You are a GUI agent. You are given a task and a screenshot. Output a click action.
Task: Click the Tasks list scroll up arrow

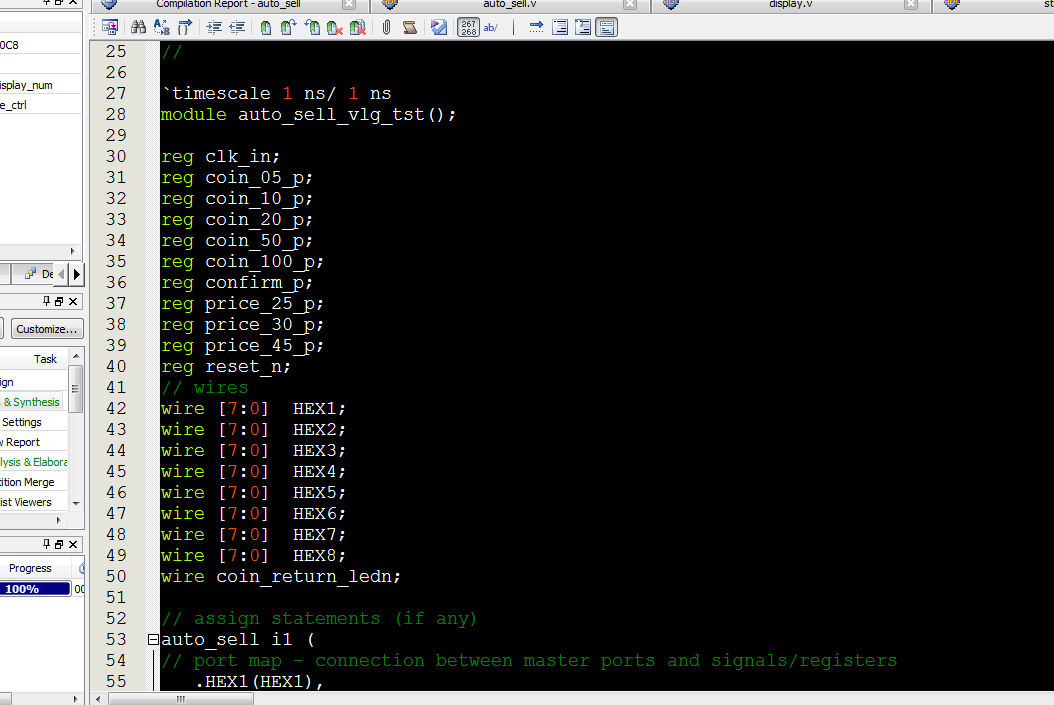pos(76,356)
